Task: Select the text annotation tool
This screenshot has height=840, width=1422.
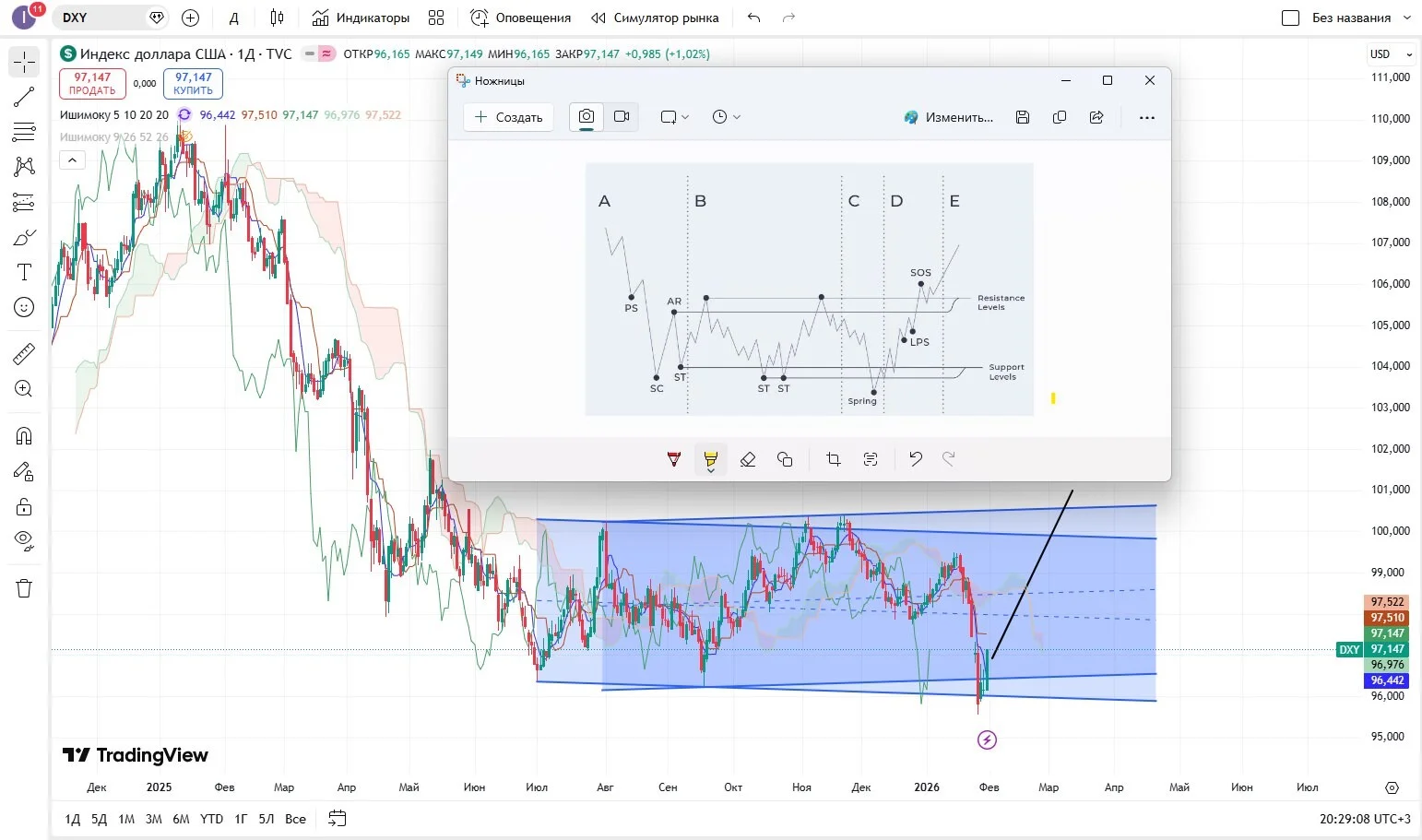Action: [24, 272]
